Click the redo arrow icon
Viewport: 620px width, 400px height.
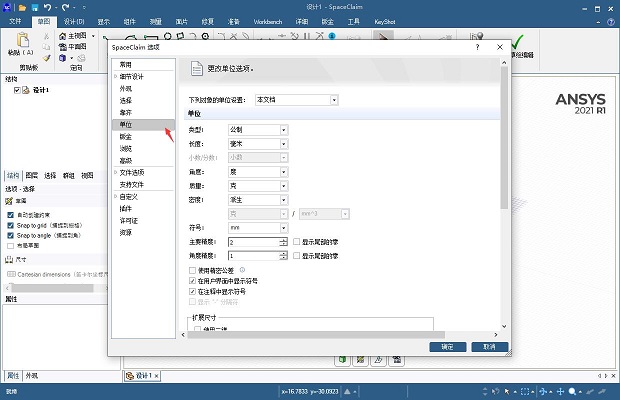tap(66, 7)
